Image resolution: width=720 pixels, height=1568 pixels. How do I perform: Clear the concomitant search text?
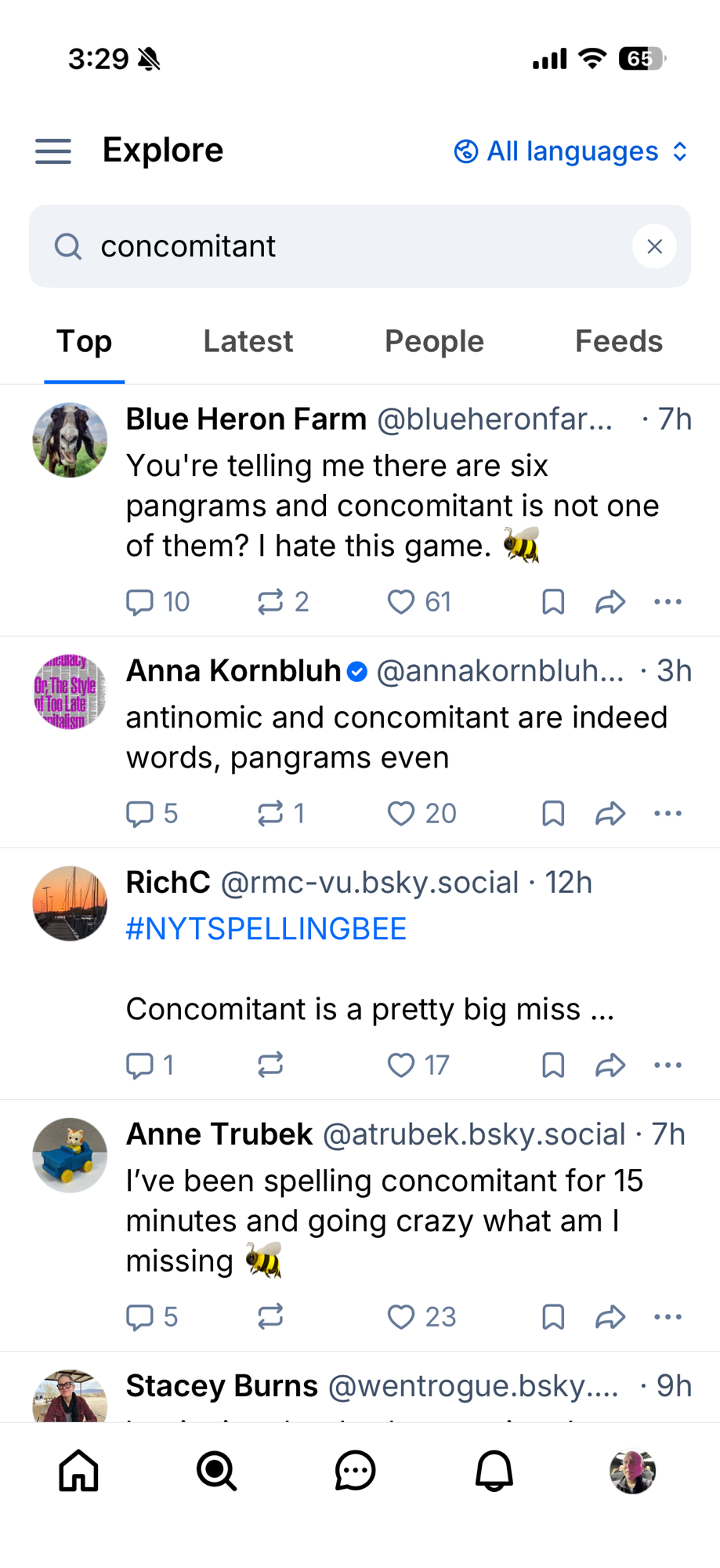pyautogui.click(x=654, y=246)
